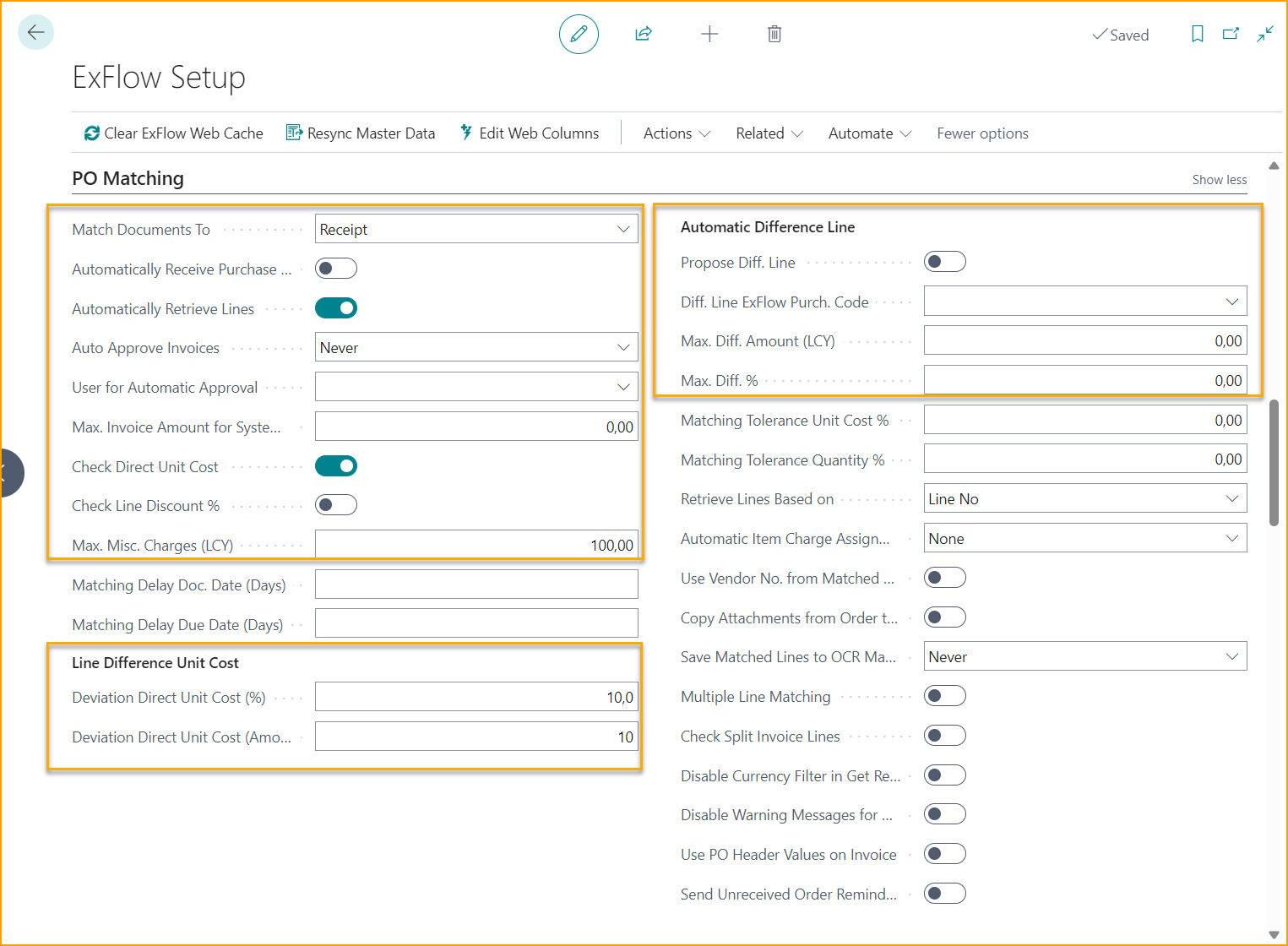Click the bookmark icon

(1198, 34)
